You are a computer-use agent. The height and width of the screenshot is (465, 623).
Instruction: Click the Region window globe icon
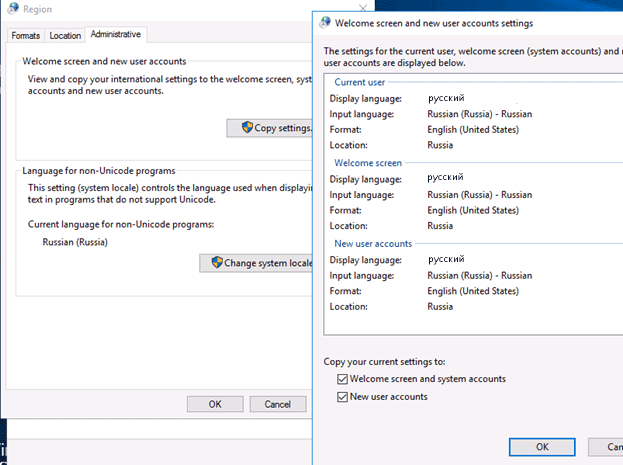(x=13, y=8)
